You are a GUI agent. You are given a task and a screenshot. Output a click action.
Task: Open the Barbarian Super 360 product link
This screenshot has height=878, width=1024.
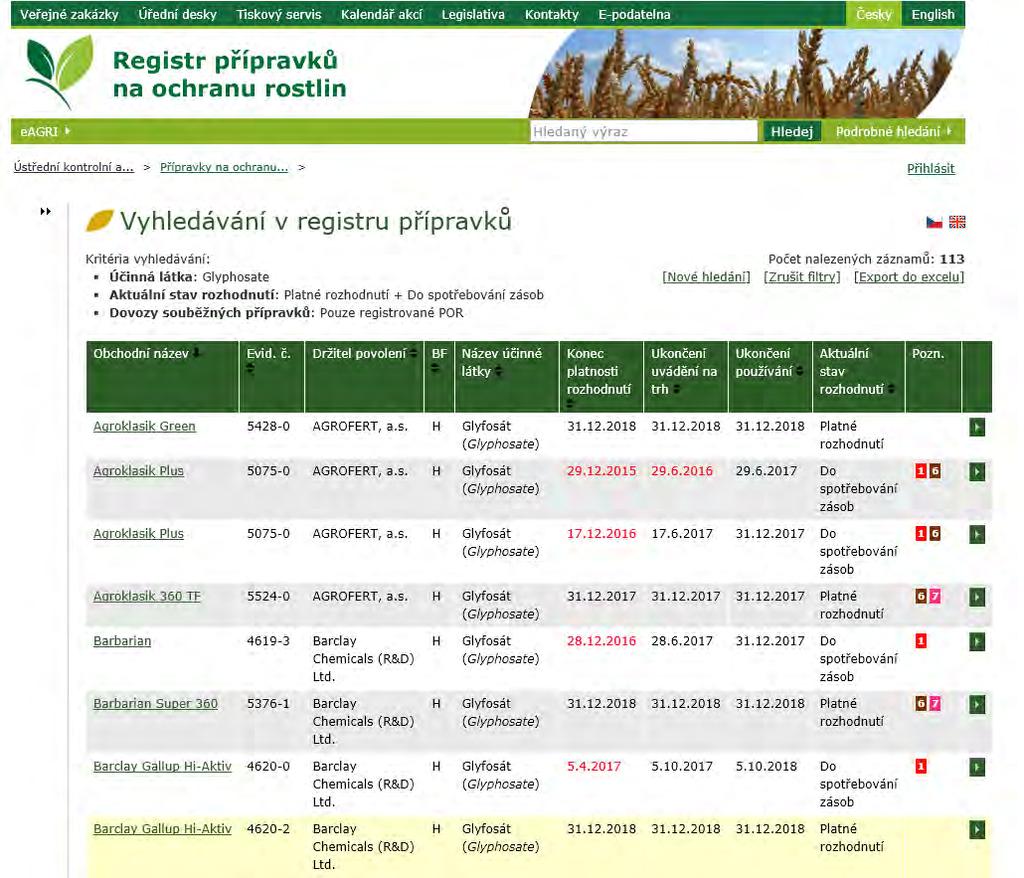click(155, 704)
